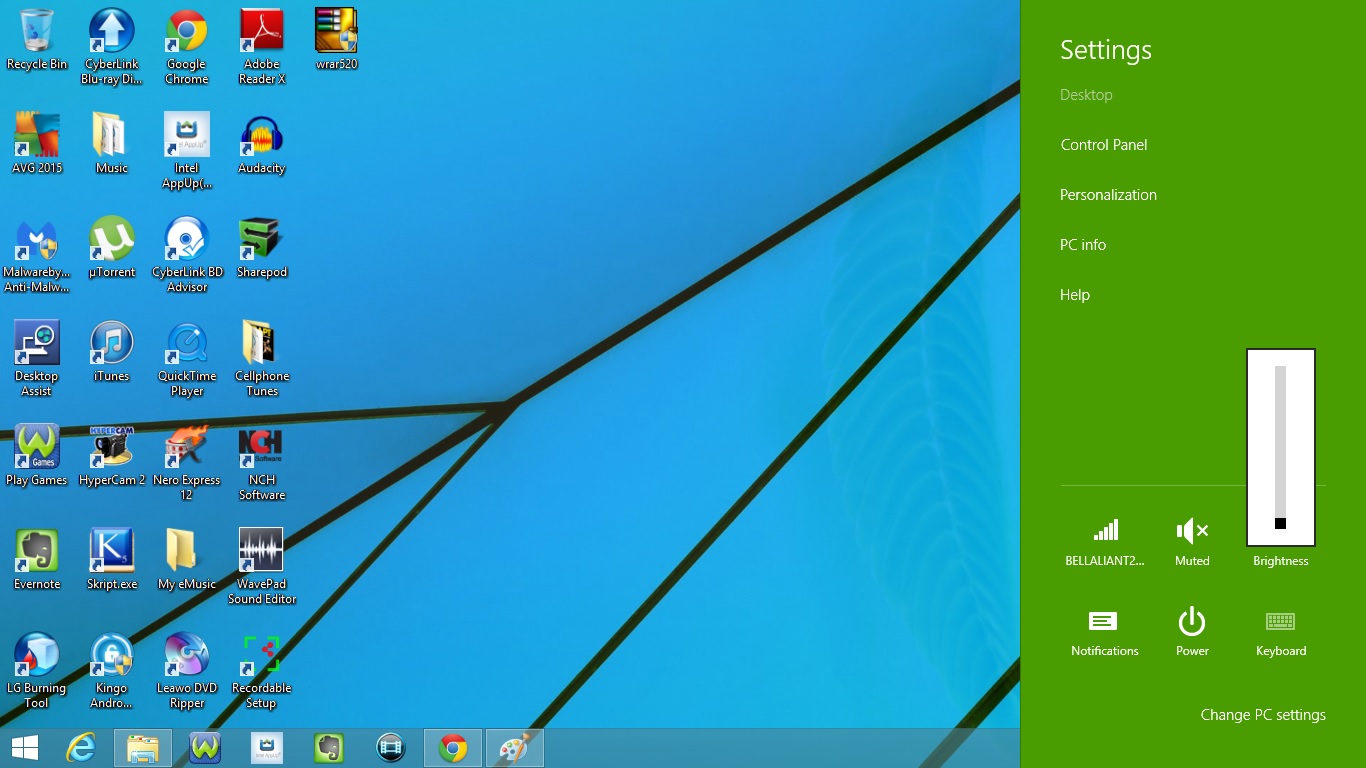
Task: Open Notifications options
Action: tap(1105, 633)
